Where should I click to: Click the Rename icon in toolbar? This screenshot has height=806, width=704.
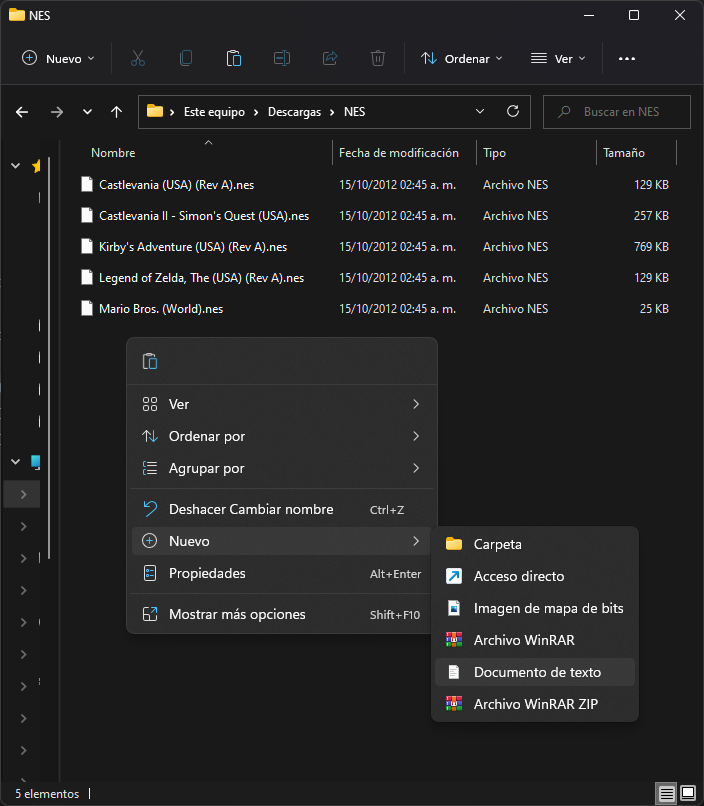282,59
